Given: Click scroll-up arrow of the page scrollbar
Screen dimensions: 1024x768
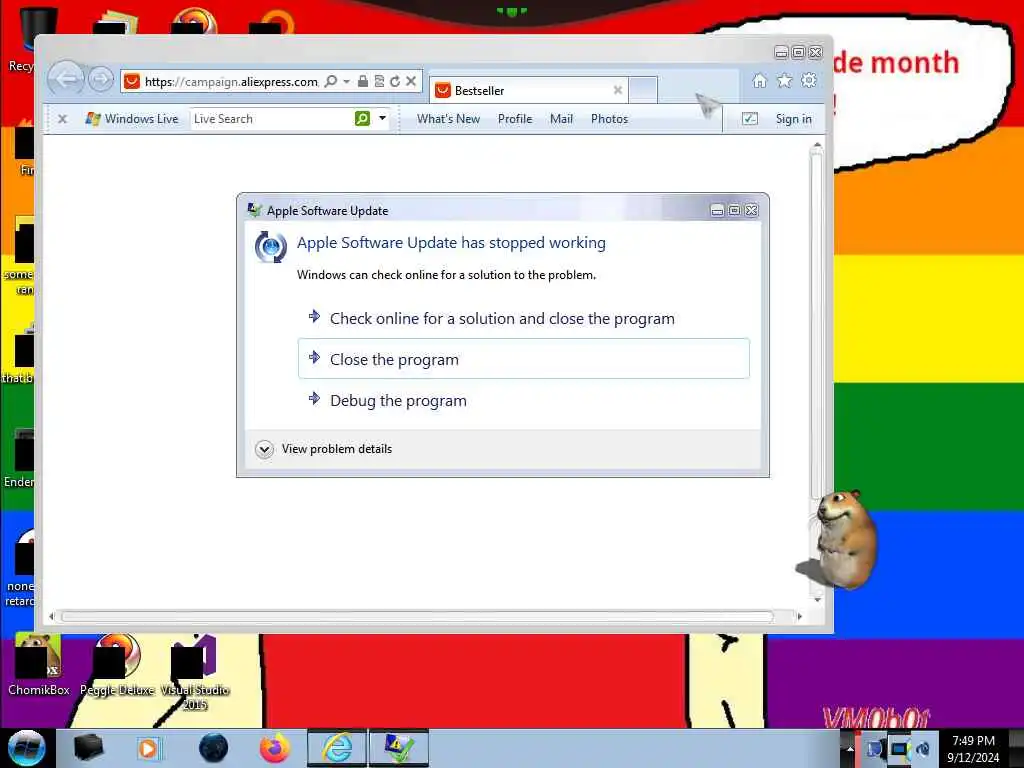Looking at the screenshot, I should 817,144.
